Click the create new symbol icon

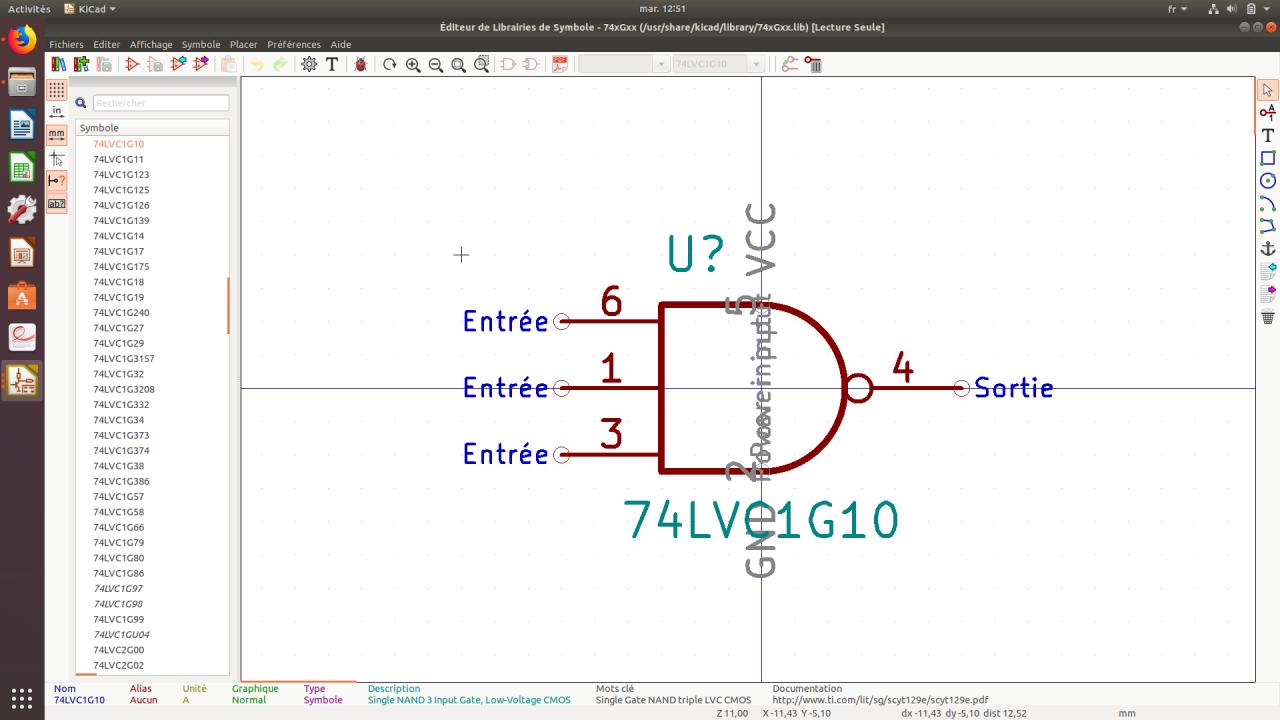pos(132,64)
